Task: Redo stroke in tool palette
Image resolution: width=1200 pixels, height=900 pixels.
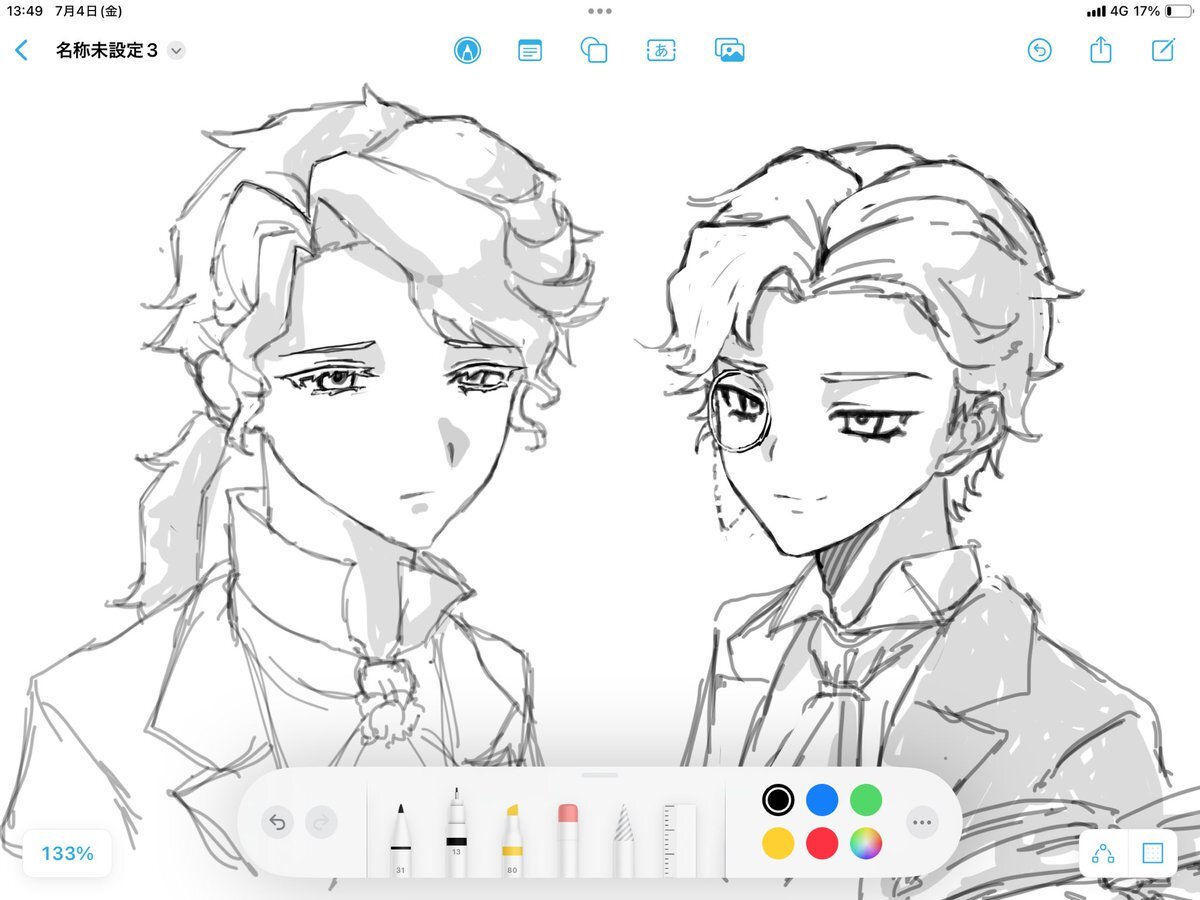Action: (x=321, y=822)
